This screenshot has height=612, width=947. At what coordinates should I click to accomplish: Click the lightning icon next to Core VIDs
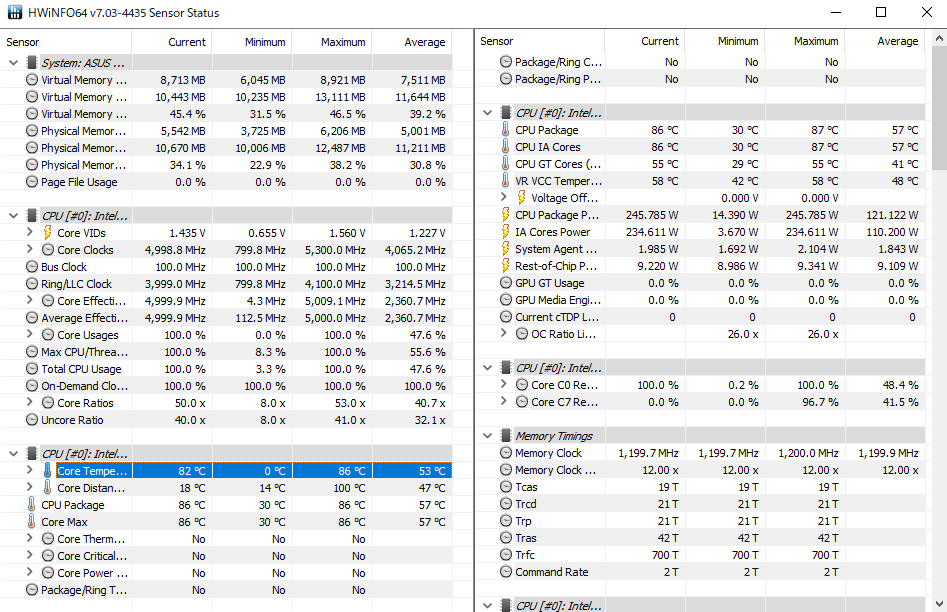click(47, 233)
